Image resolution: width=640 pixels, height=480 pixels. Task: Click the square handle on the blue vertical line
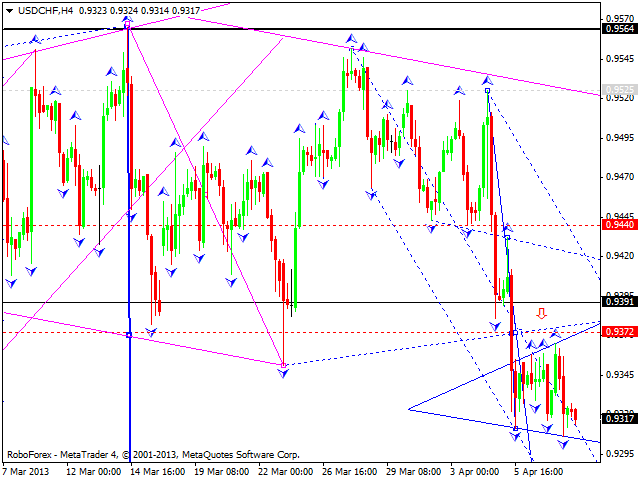pyautogui.click(x=129, y=334)
